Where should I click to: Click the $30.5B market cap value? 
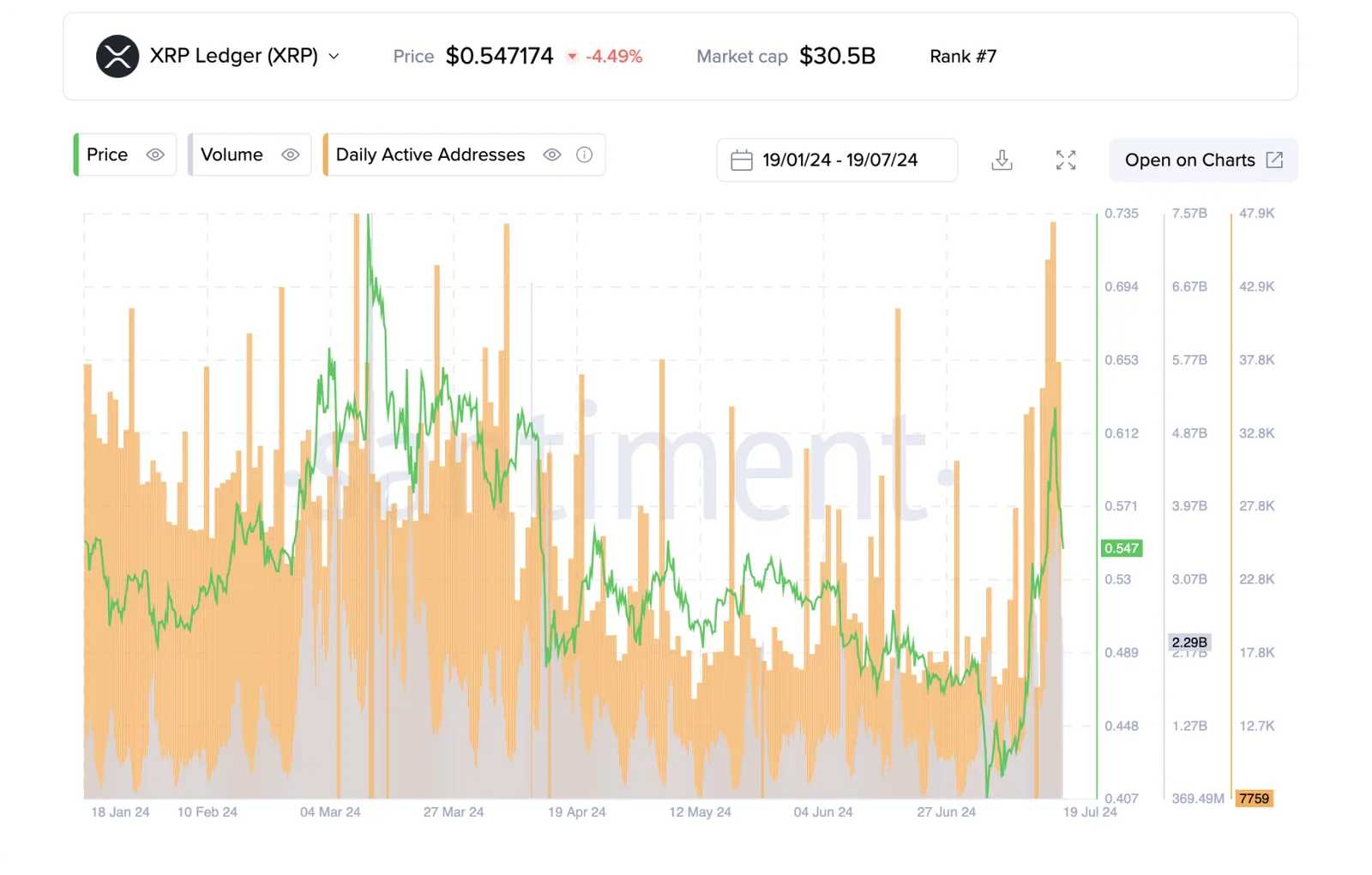coord(838,57)
